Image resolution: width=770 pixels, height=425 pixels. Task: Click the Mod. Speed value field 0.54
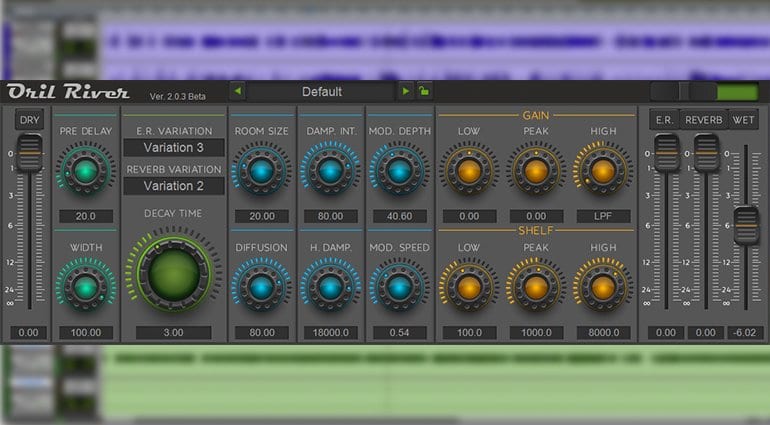[400, 333]
